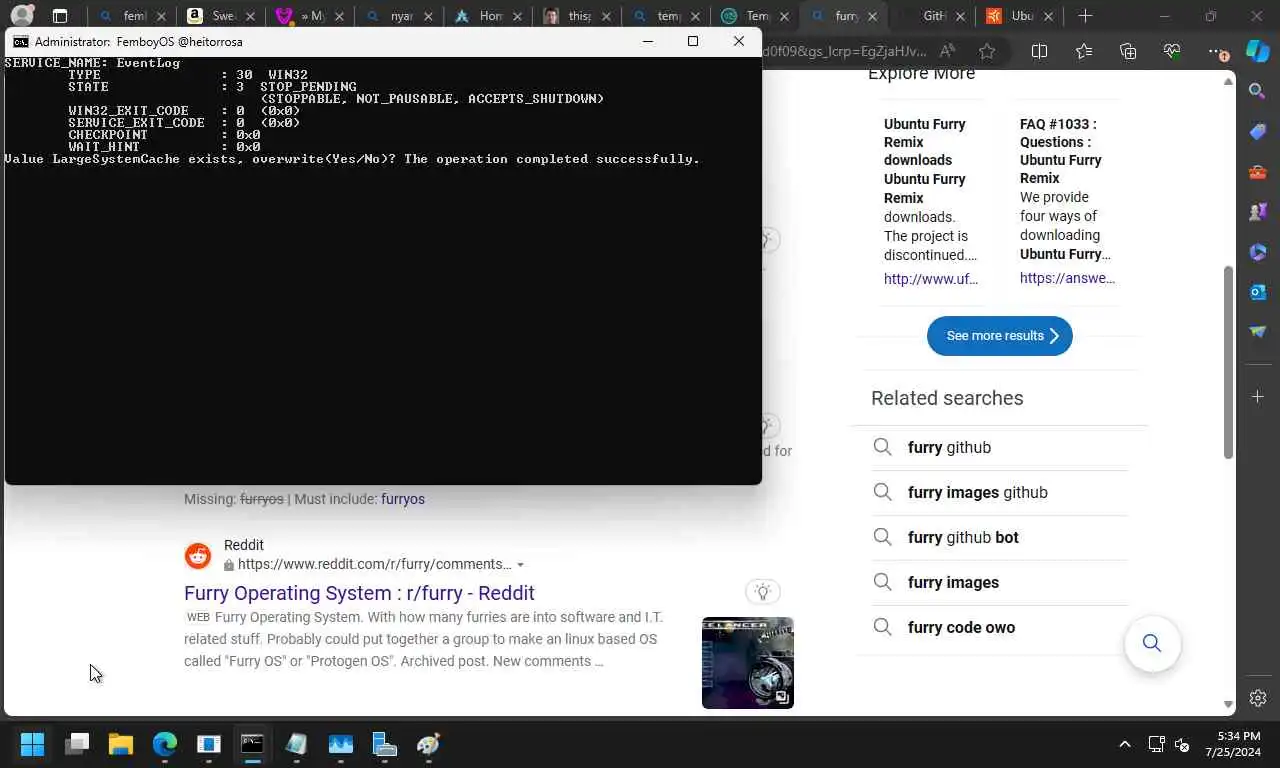Click the Reddit favicon in search result
The height and width of the screenshot is (768, 1280).
pos(198,556)
